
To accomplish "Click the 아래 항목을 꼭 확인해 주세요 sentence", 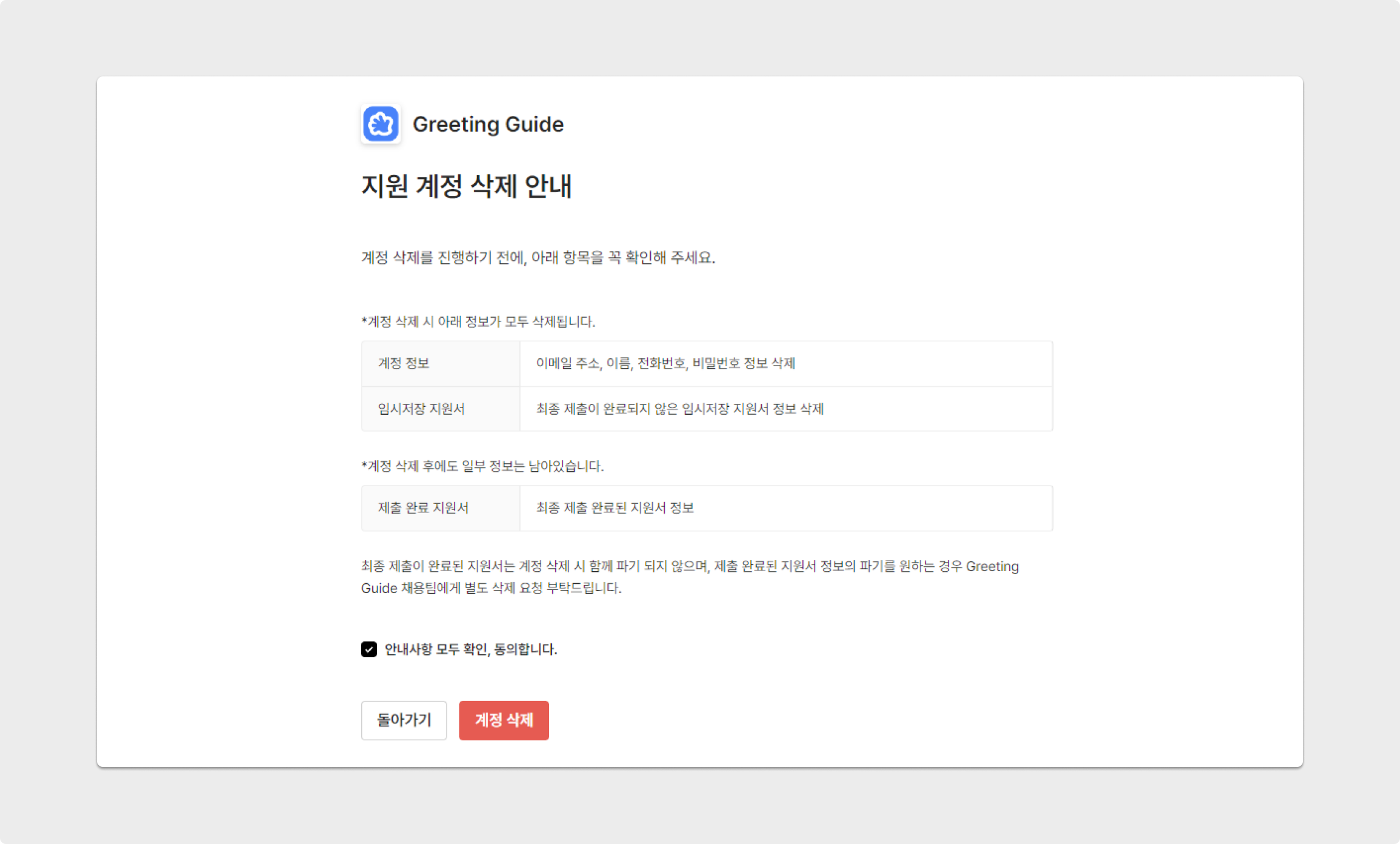I will [538, 258].
